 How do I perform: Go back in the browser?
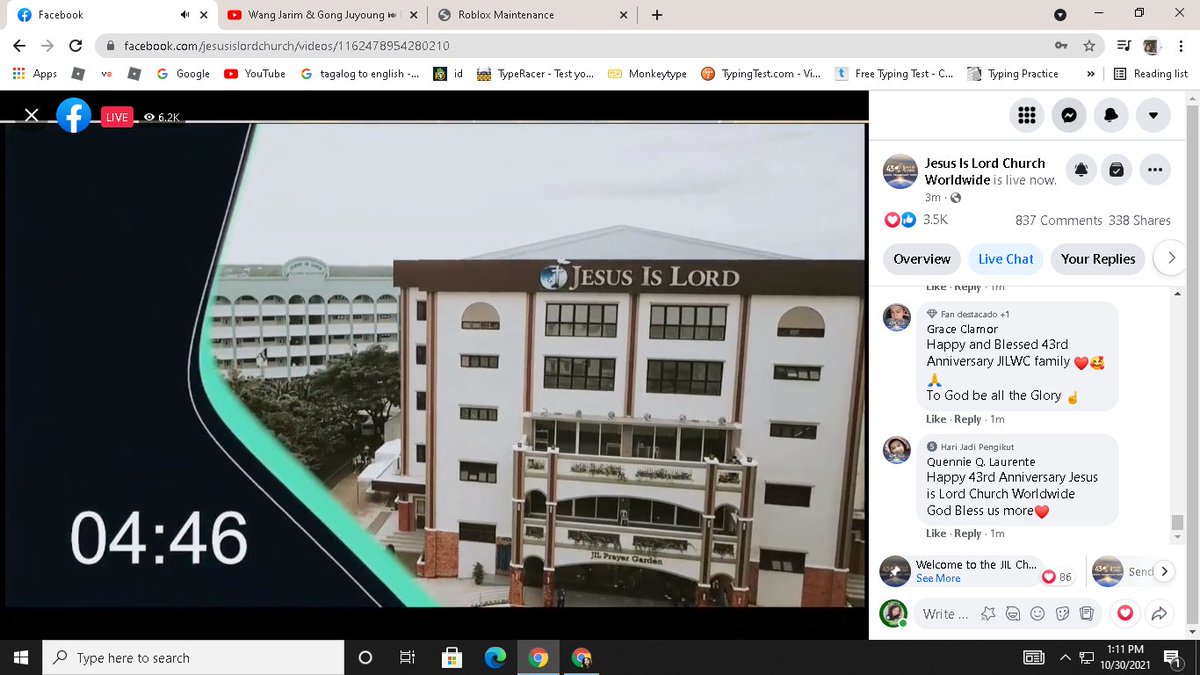[x=19, y=45]
